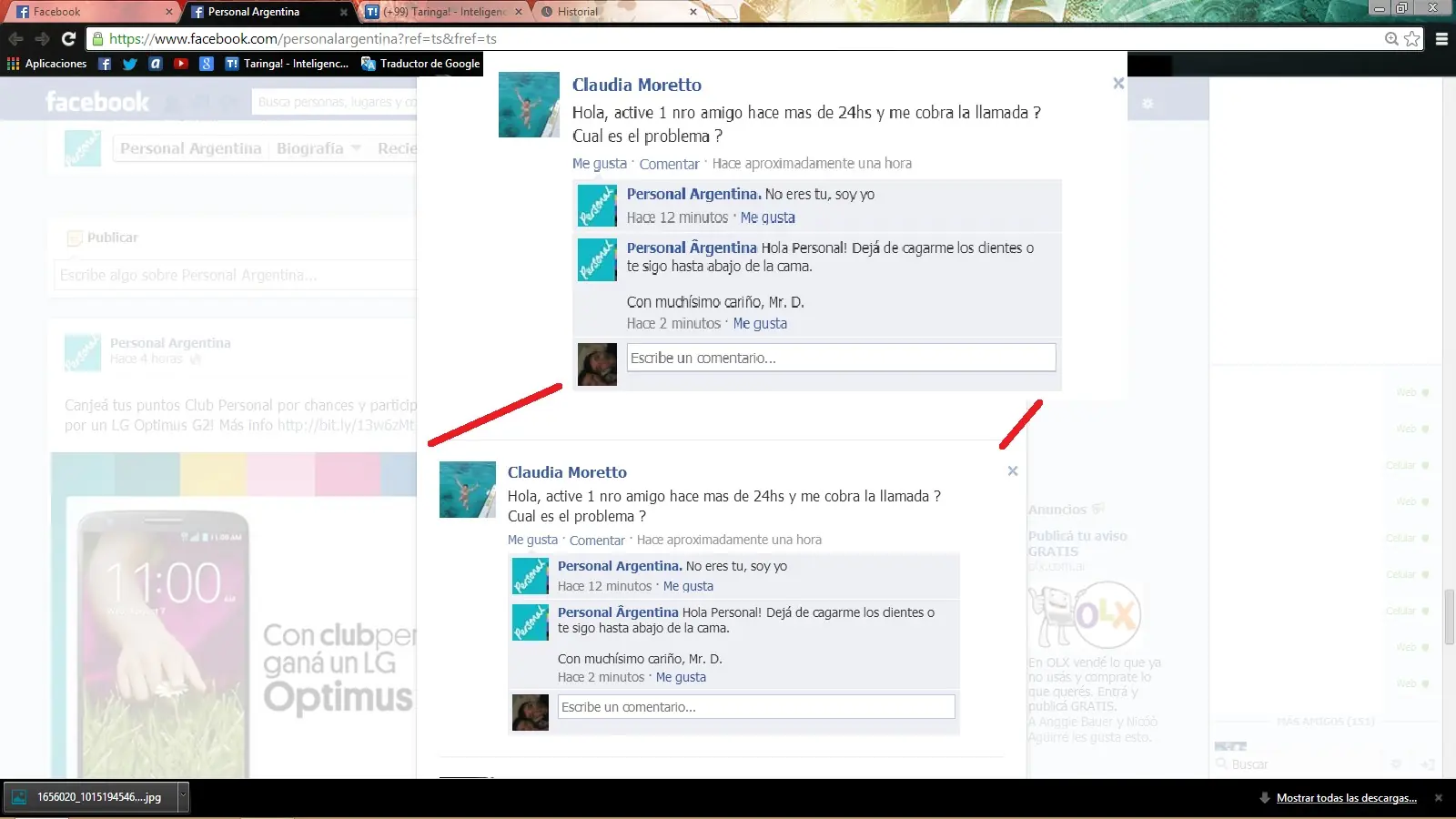Image resolution: width=1456 pixels, height=819 pixels.
Task: Close the Historial tab
Action: pyautogui.click(x=693, y=12)
